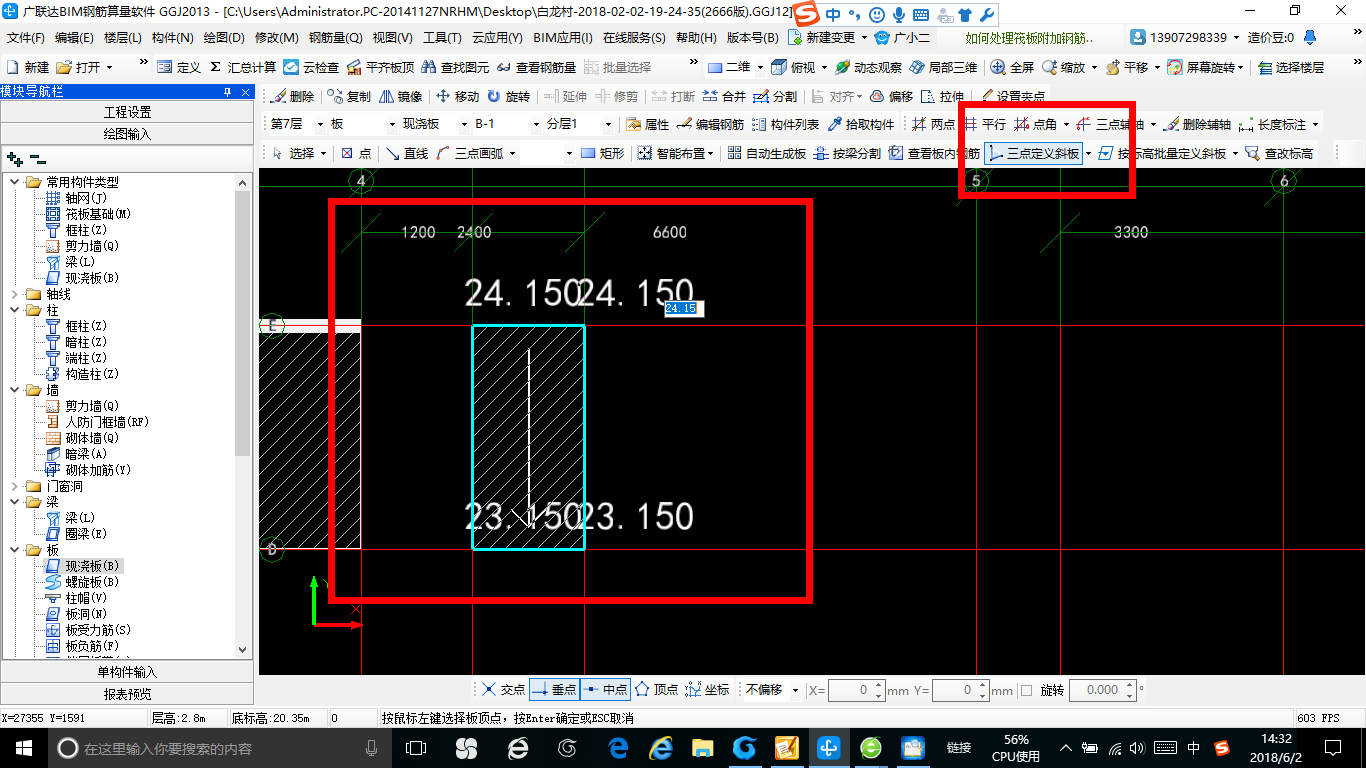The width and height of the screenshot is (1366, 768).
Task: Open Windows Start menu
Action: pyautogui.click(x=22, y=747)
